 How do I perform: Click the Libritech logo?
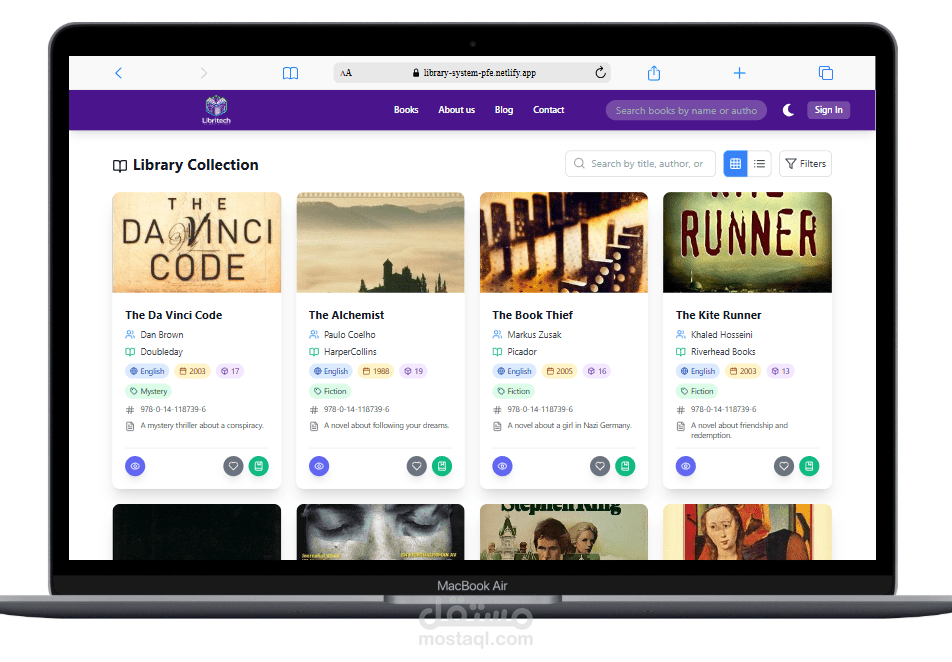pos(216,110)
